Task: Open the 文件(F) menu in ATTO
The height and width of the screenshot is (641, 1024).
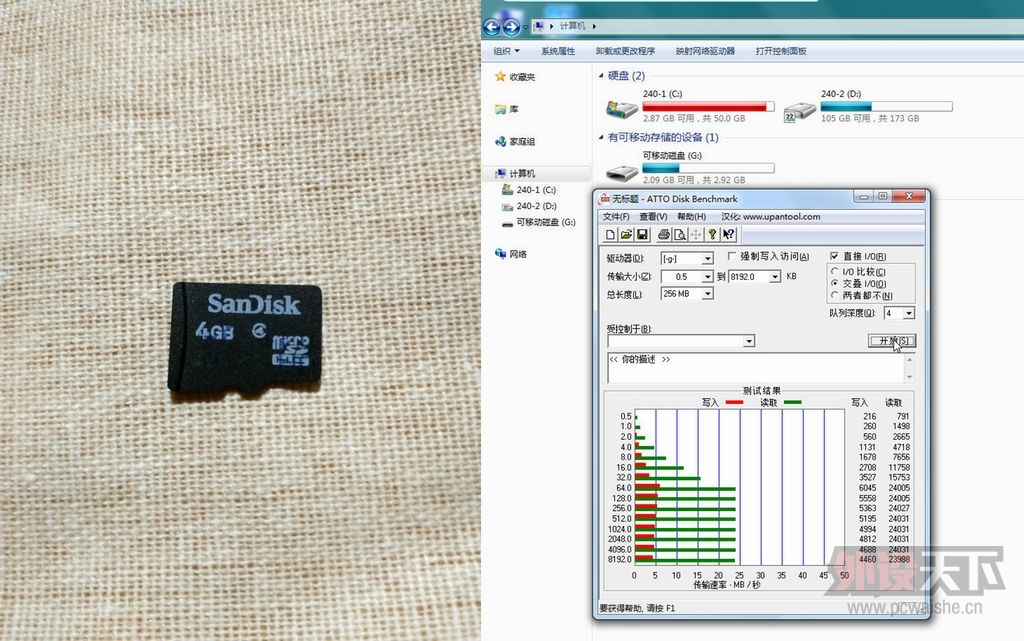Action: click(x=616, y=217)
